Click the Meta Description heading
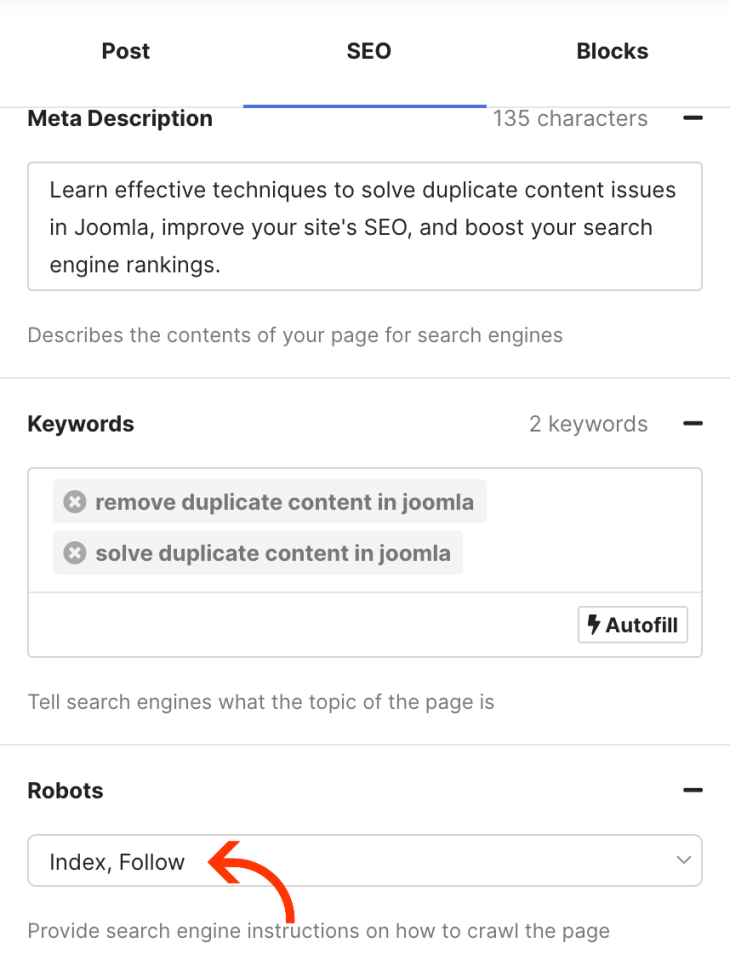730x960 pixels. (120, 118)
